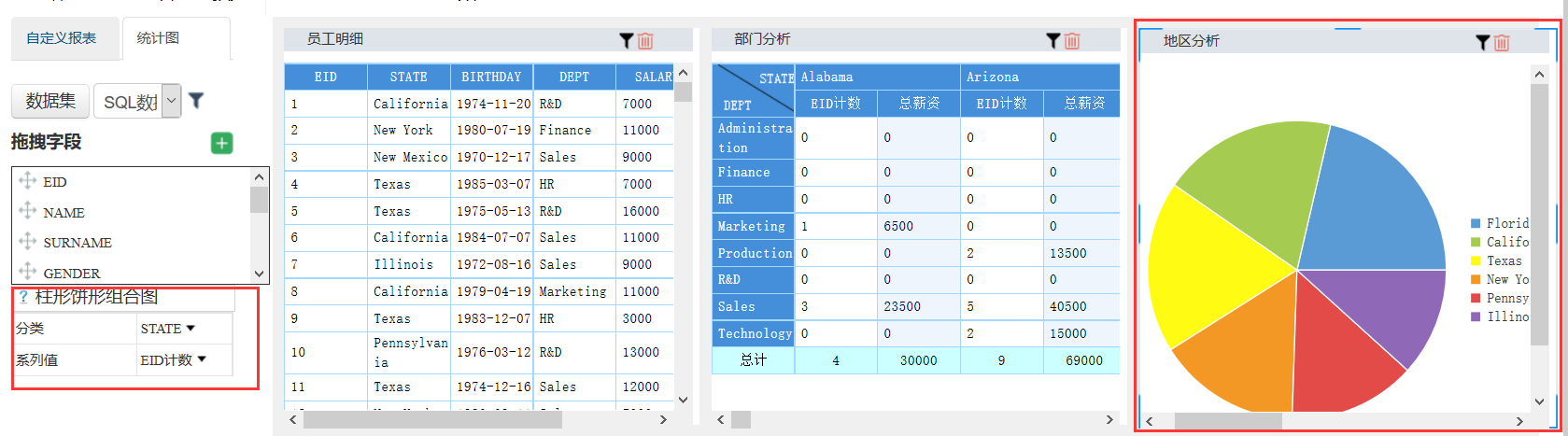Click the BIRTHDAY column header

(491, 77)
